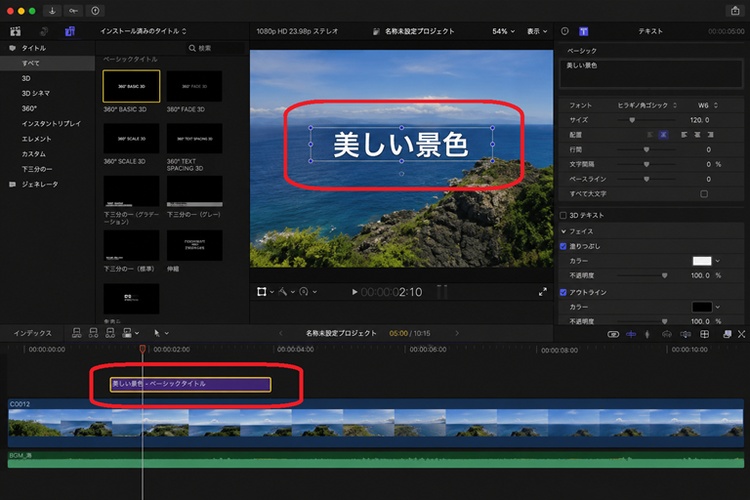
Task: Show the Titles and Generators sidebar
Action: tap(70, 31)
